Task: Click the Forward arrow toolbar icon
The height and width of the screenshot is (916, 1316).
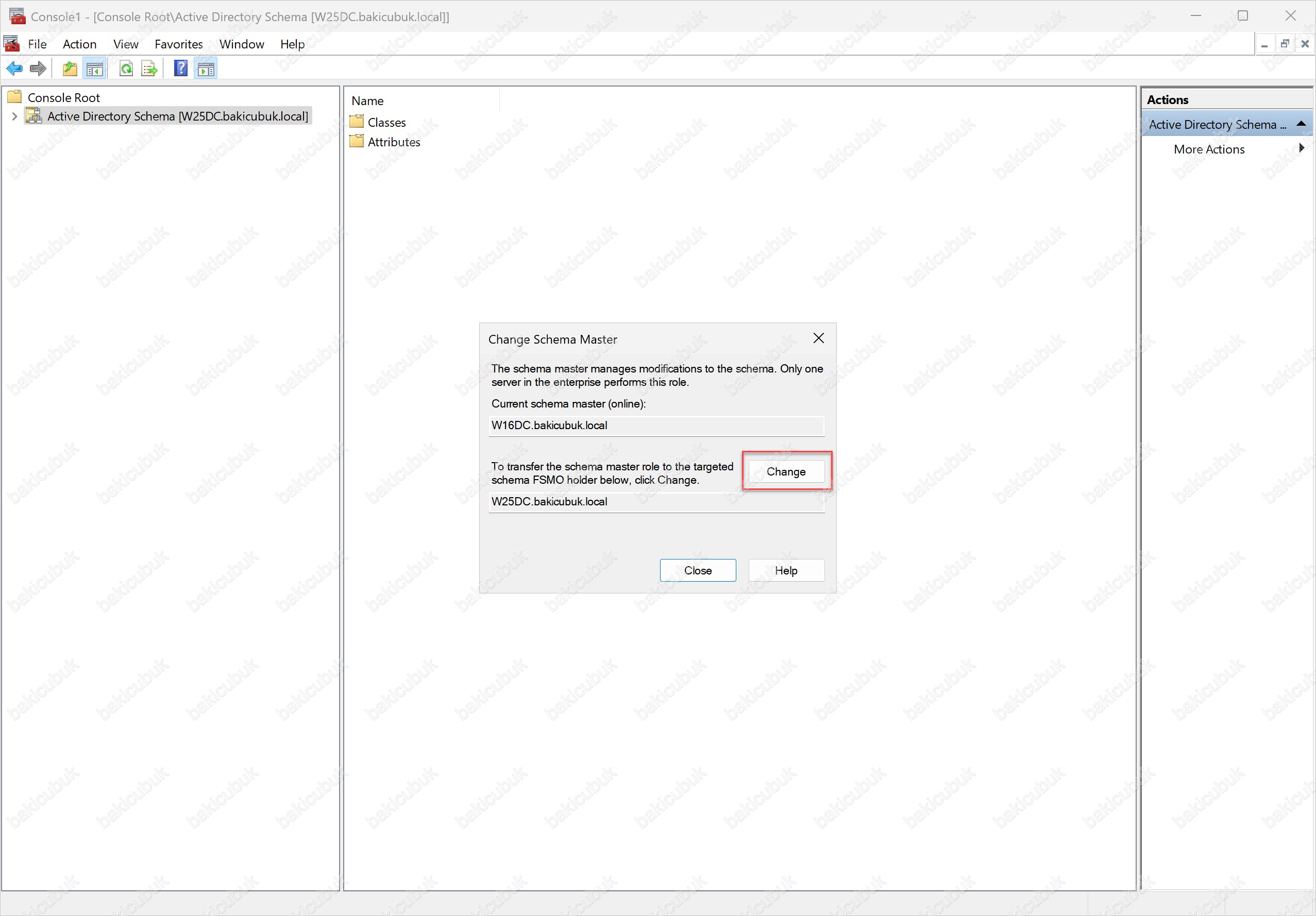Action: pyautogui.click(x=38, y=69)
